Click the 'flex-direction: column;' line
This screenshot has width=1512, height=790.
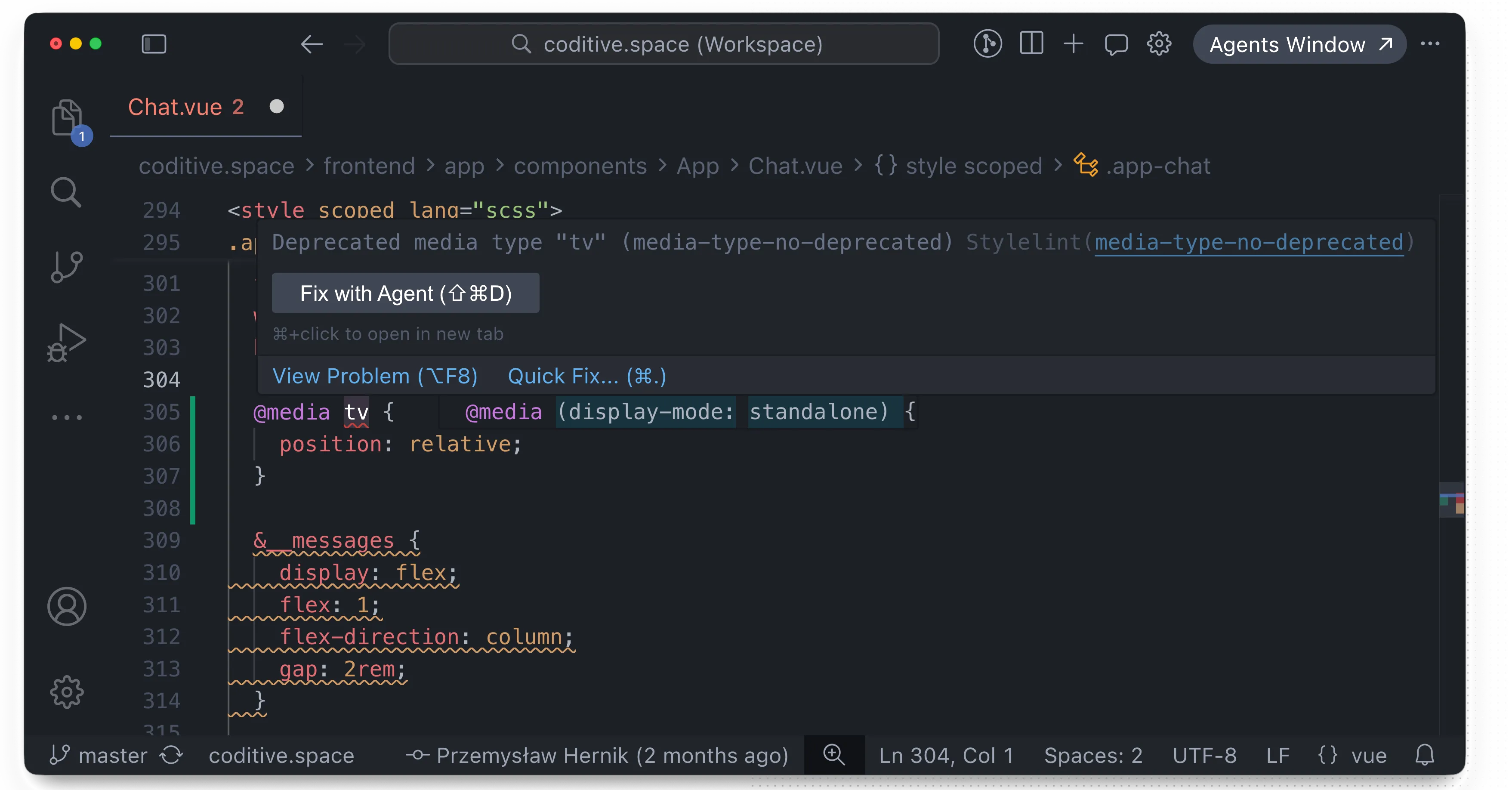click(427, 637)
